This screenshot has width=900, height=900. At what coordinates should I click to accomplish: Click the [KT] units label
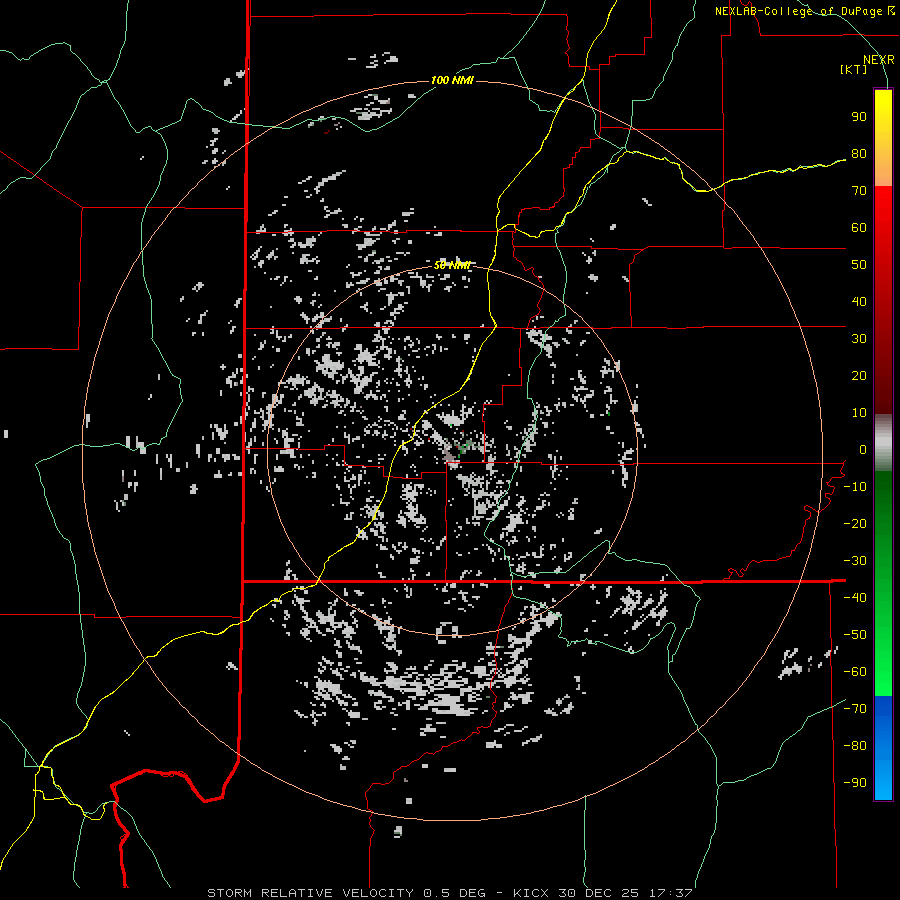coord(853,69)
